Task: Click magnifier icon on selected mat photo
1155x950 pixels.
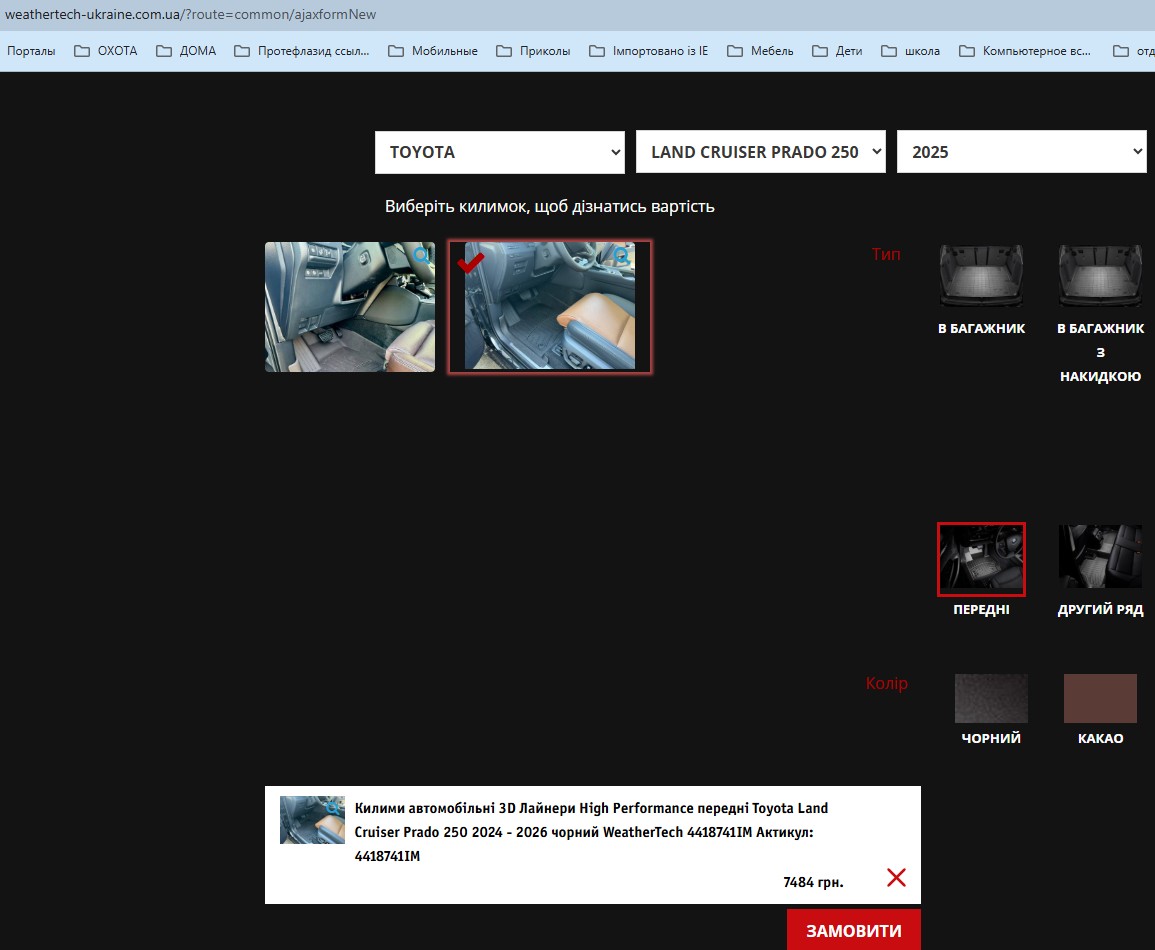Action: pyautogui.click(x=622, y=256)
